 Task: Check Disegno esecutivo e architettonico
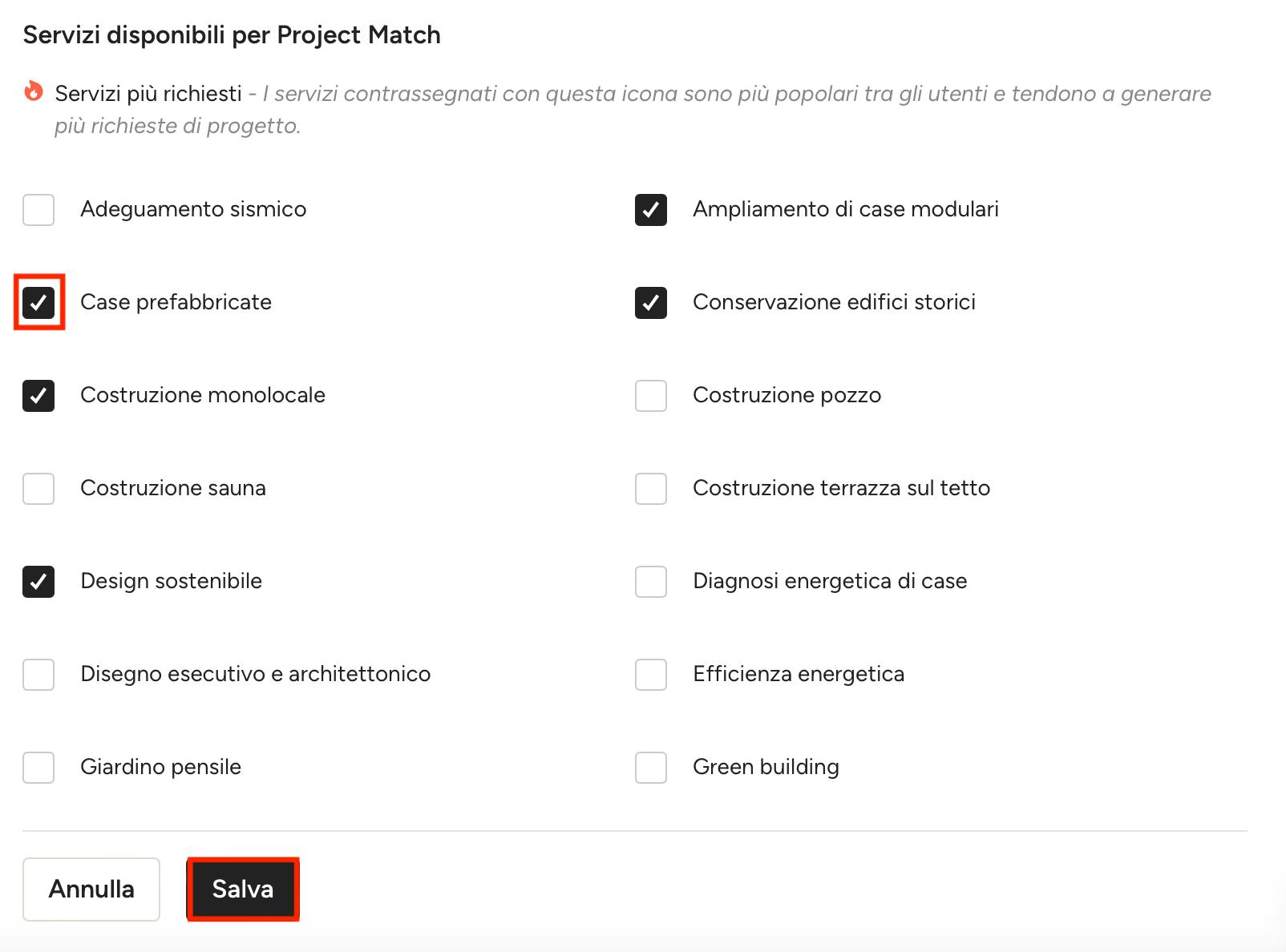click(x=38, y=675)
